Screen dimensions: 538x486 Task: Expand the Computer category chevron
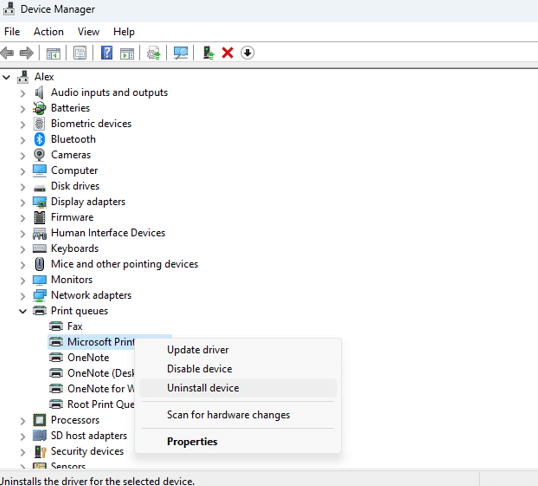pos(23,171)
